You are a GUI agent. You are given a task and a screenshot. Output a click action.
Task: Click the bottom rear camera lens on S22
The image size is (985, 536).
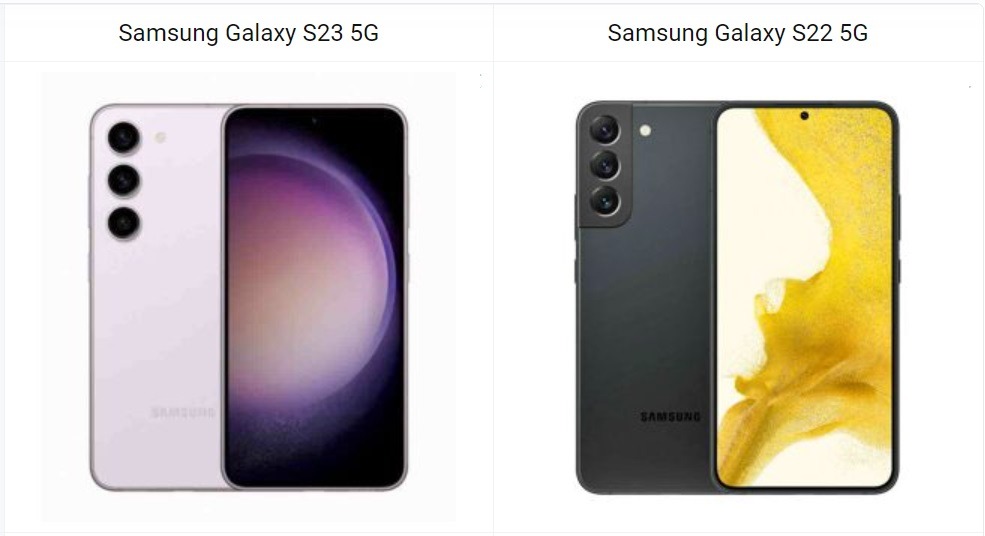point(604,201)
